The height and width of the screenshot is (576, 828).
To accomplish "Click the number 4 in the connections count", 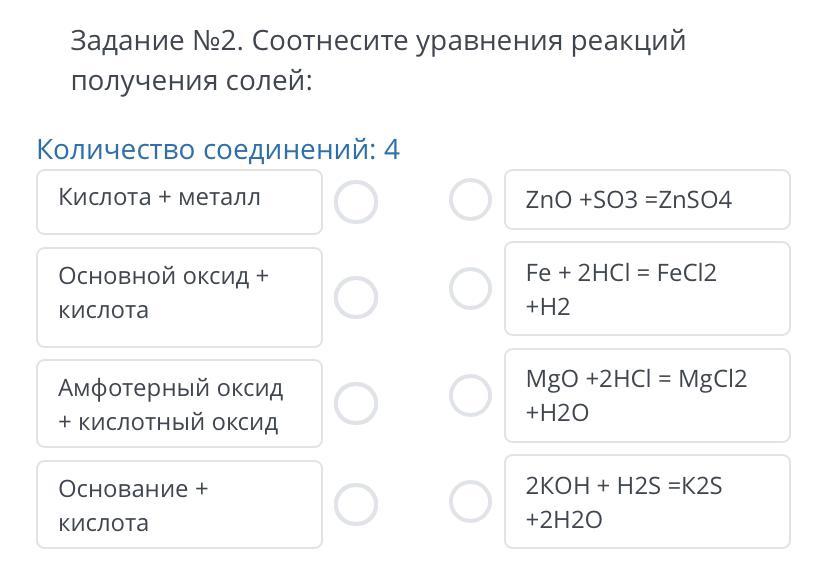I will pyautogui.click(x=391, y=150).
